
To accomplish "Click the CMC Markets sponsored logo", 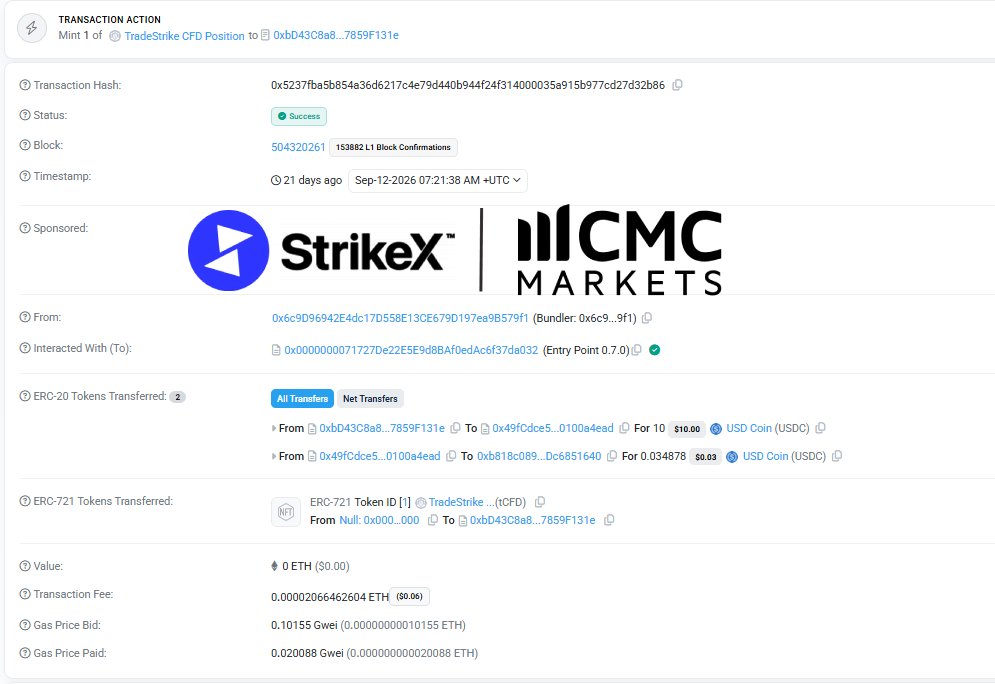I will coord(619,251).
